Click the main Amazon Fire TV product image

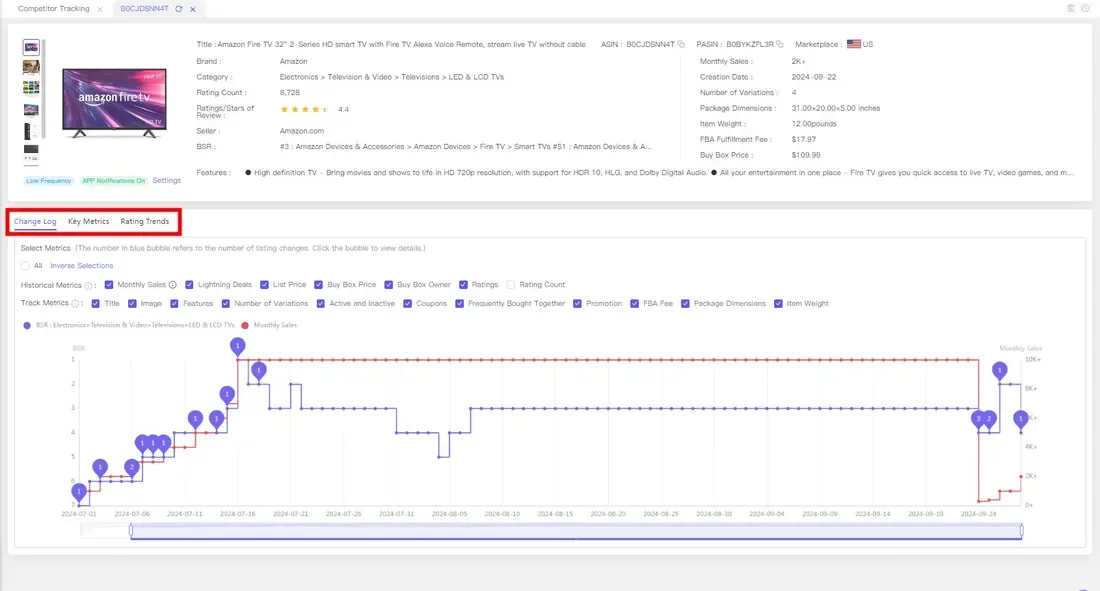114,102
